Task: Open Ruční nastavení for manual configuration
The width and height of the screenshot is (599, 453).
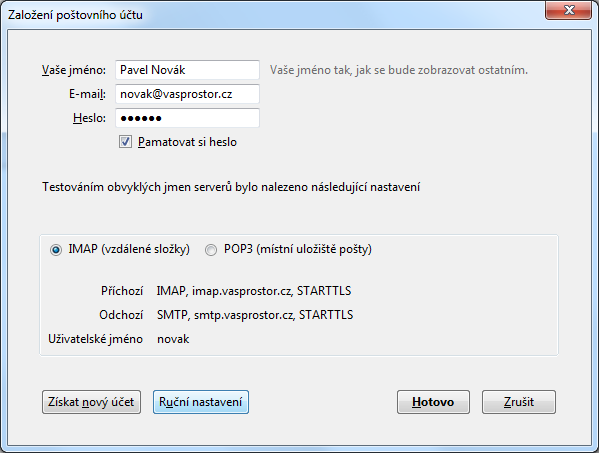Action: (201, 402)
